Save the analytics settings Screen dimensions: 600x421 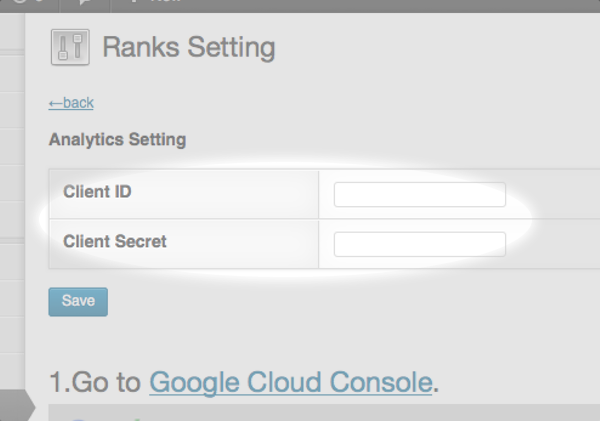pos(78,302)
